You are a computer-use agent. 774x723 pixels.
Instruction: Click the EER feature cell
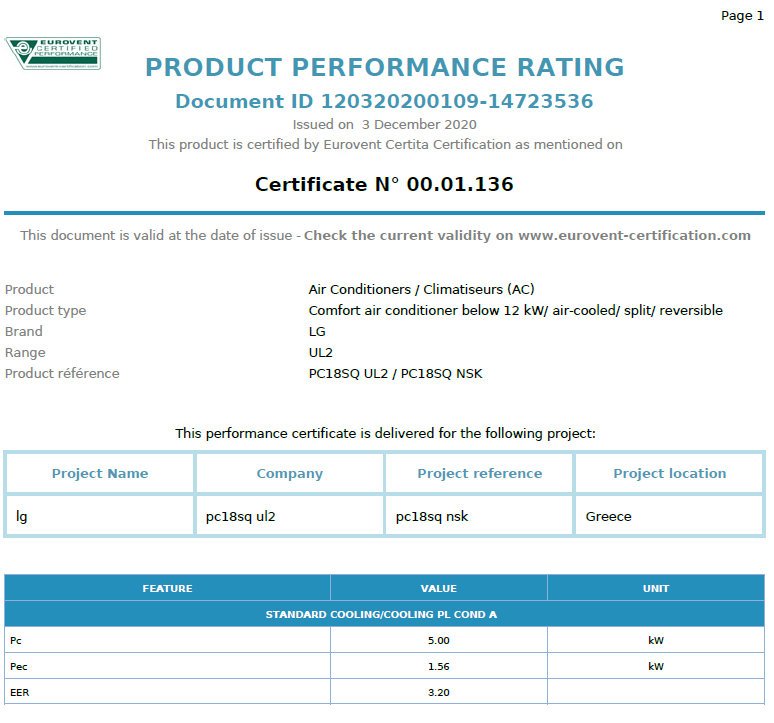coord(167,692)
